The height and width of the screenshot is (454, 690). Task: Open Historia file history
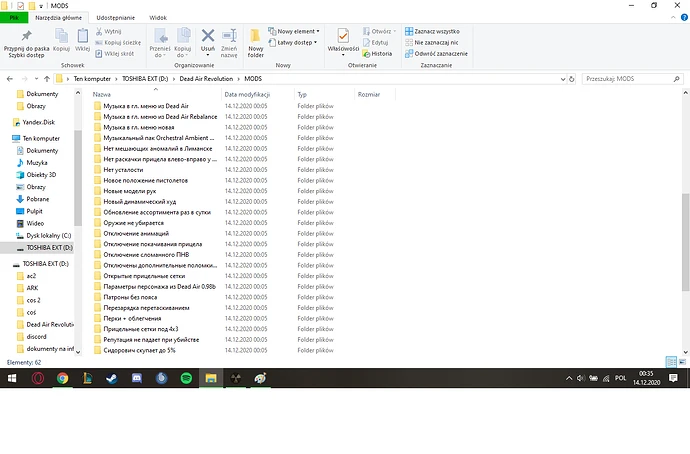click(377, 54)
